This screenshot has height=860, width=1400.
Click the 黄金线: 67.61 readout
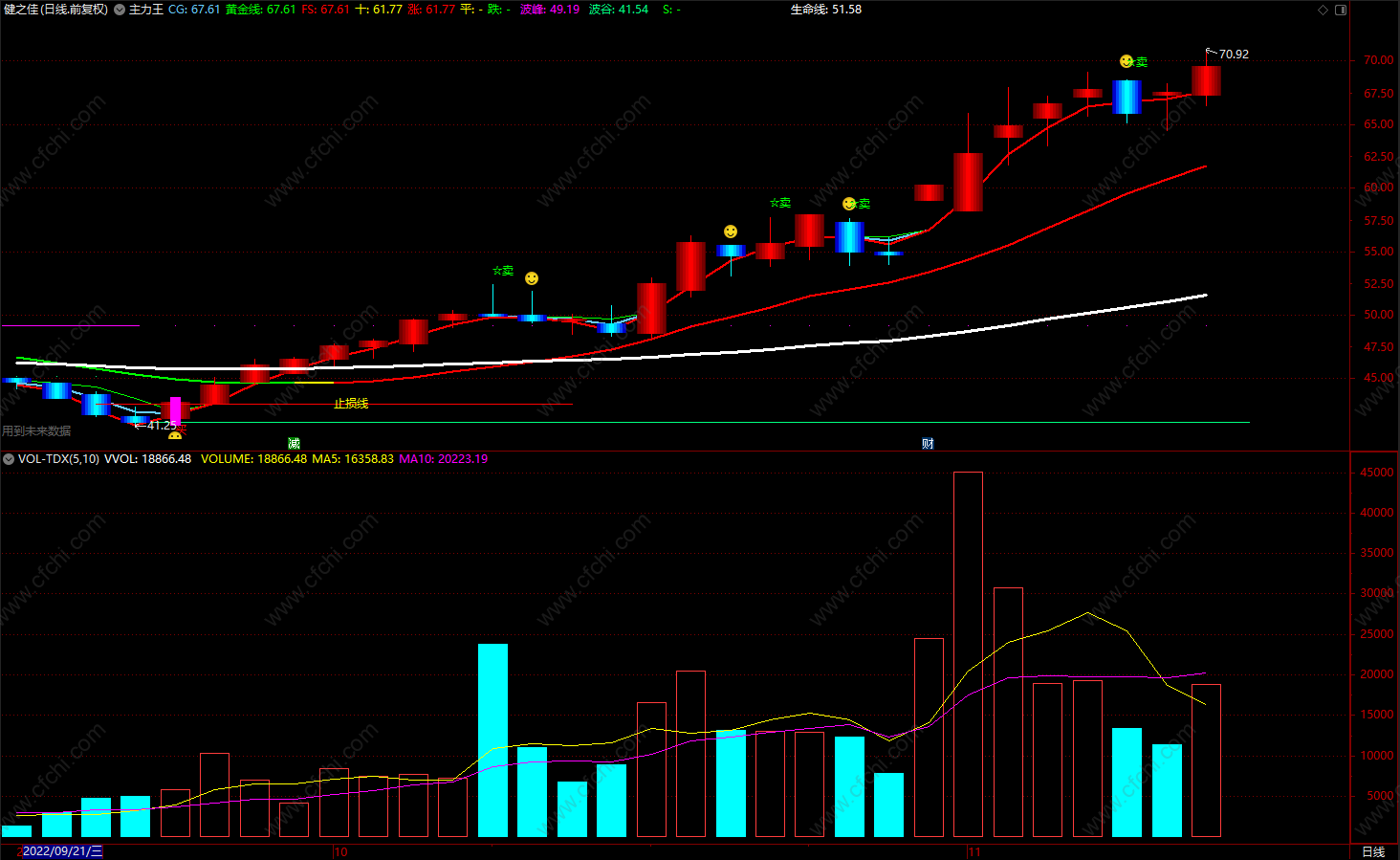tap(260, 10)
